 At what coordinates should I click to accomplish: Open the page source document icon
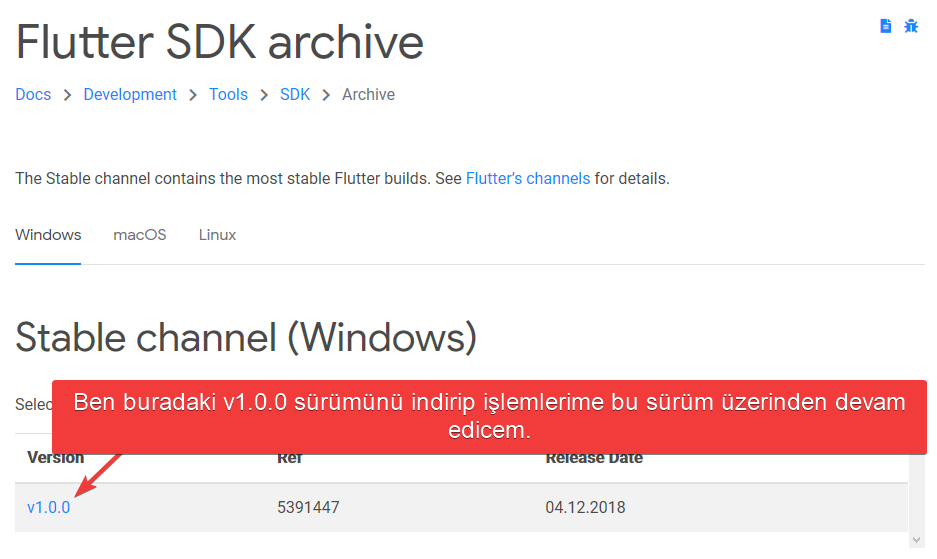(886, 26)
